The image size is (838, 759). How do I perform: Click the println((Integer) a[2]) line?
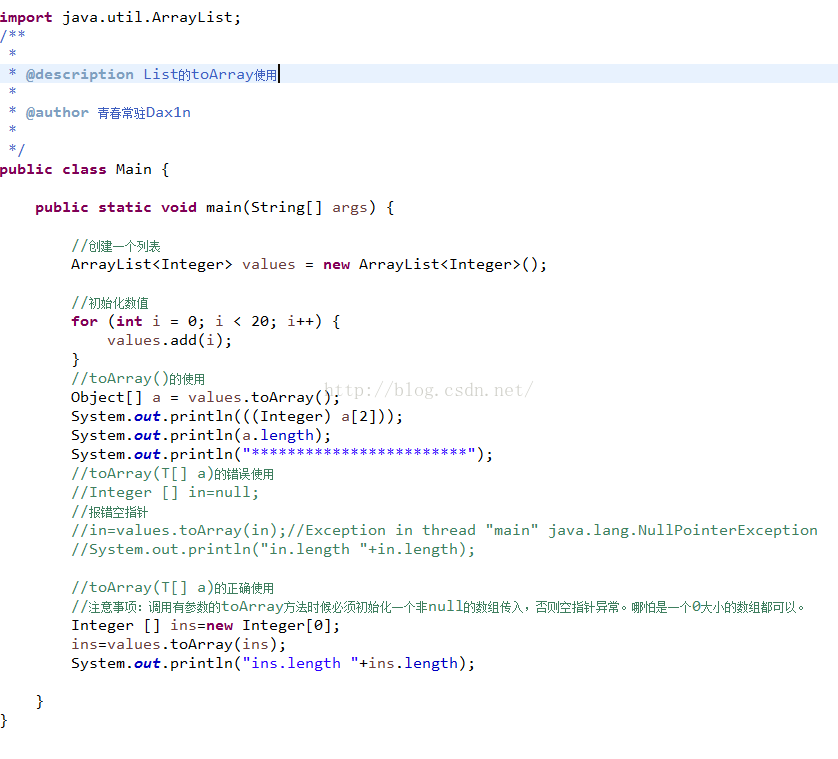(x=237, y=416)
